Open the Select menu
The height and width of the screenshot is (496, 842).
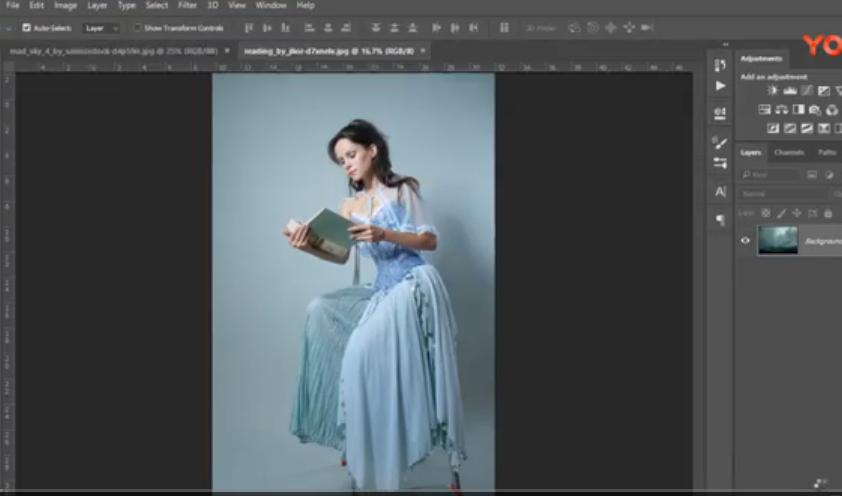pyautogui.click(x=157, y=5)
